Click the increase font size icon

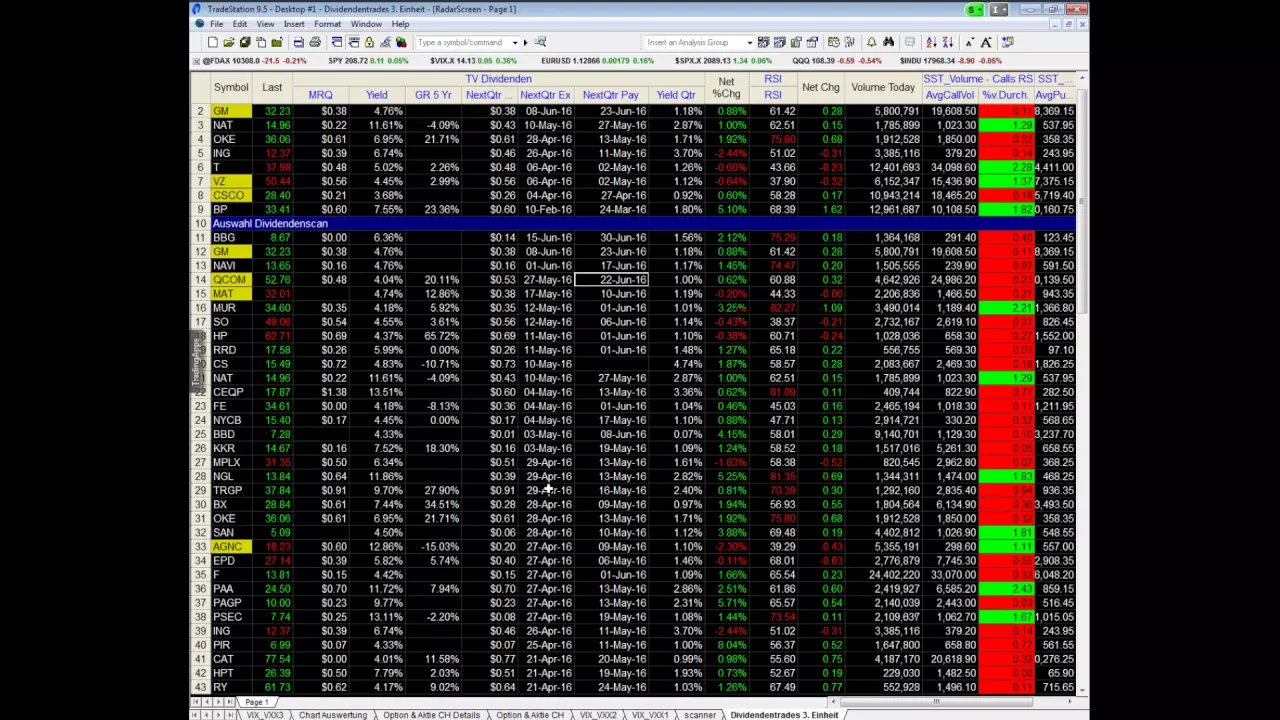pyautogui.click(x=986, y=42)
